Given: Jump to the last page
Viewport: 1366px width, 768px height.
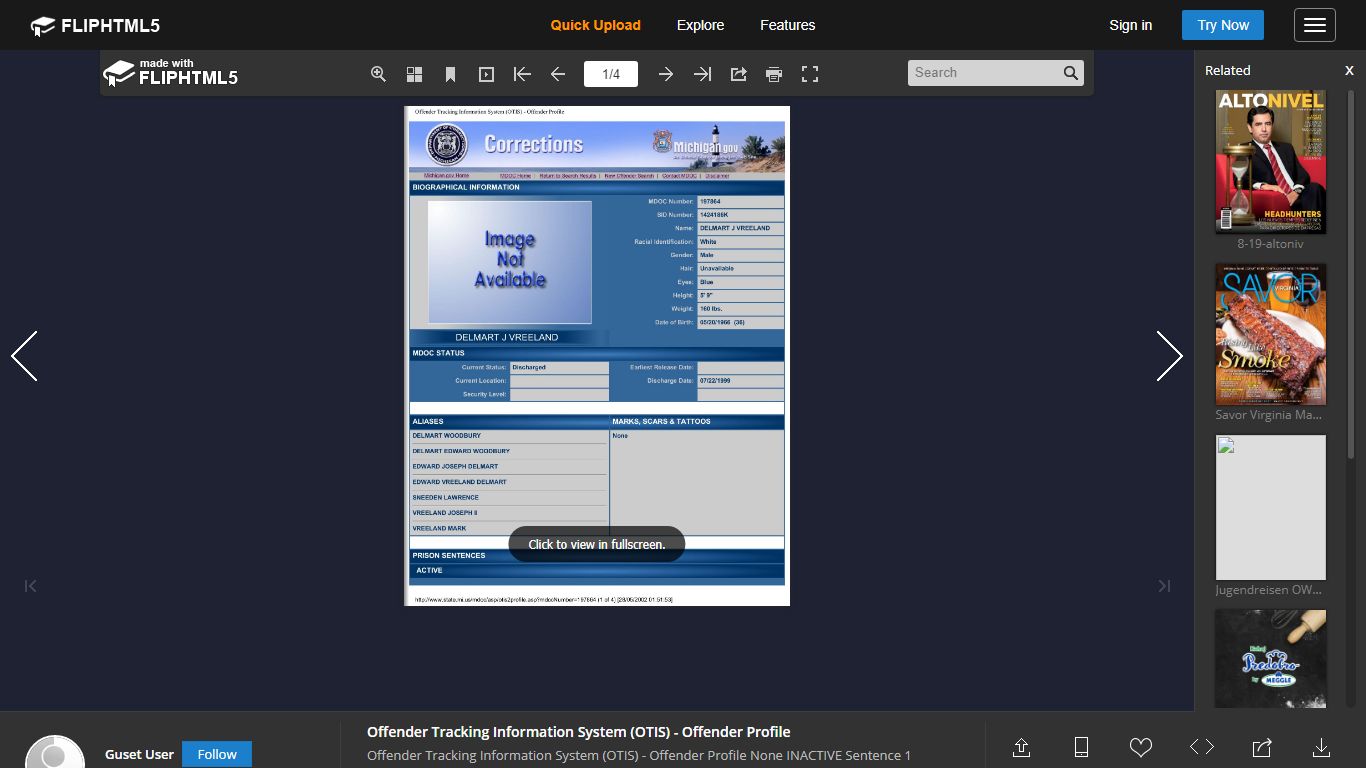Looking at the screenshot, I should pyautogui.click(x=702, y=74).
